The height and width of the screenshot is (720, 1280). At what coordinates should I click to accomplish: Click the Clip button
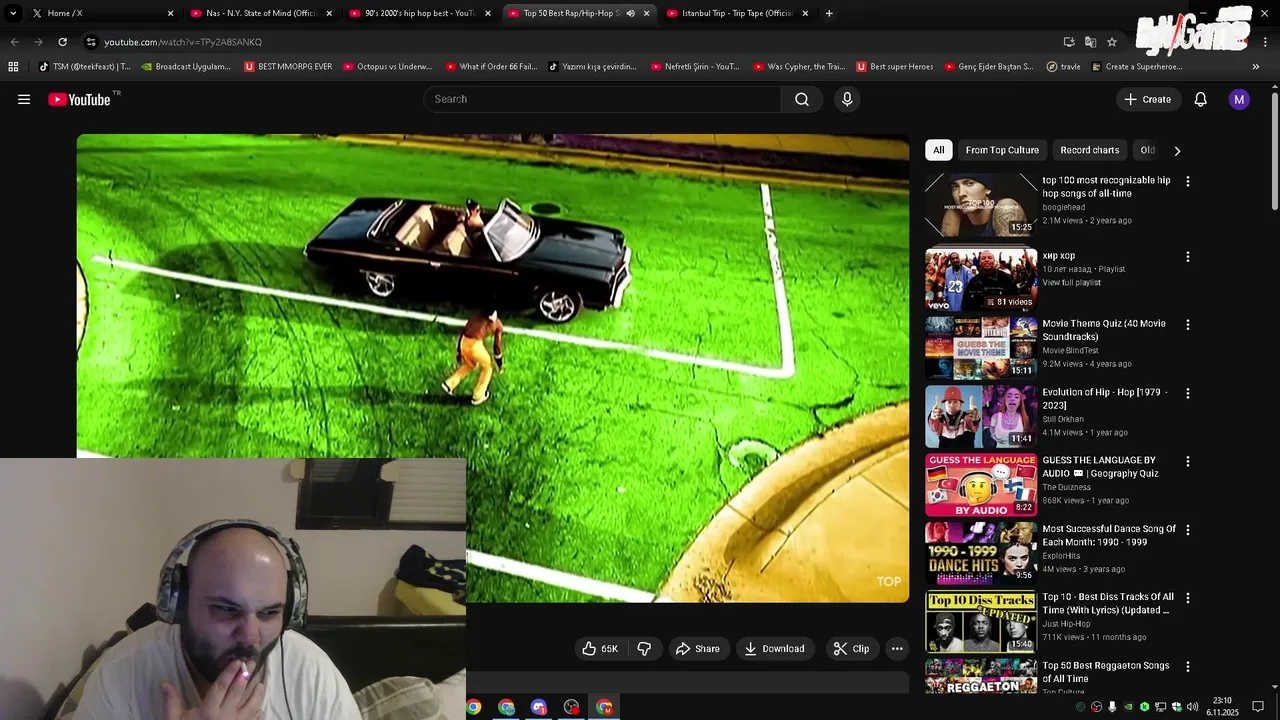[x=851, y=649]
